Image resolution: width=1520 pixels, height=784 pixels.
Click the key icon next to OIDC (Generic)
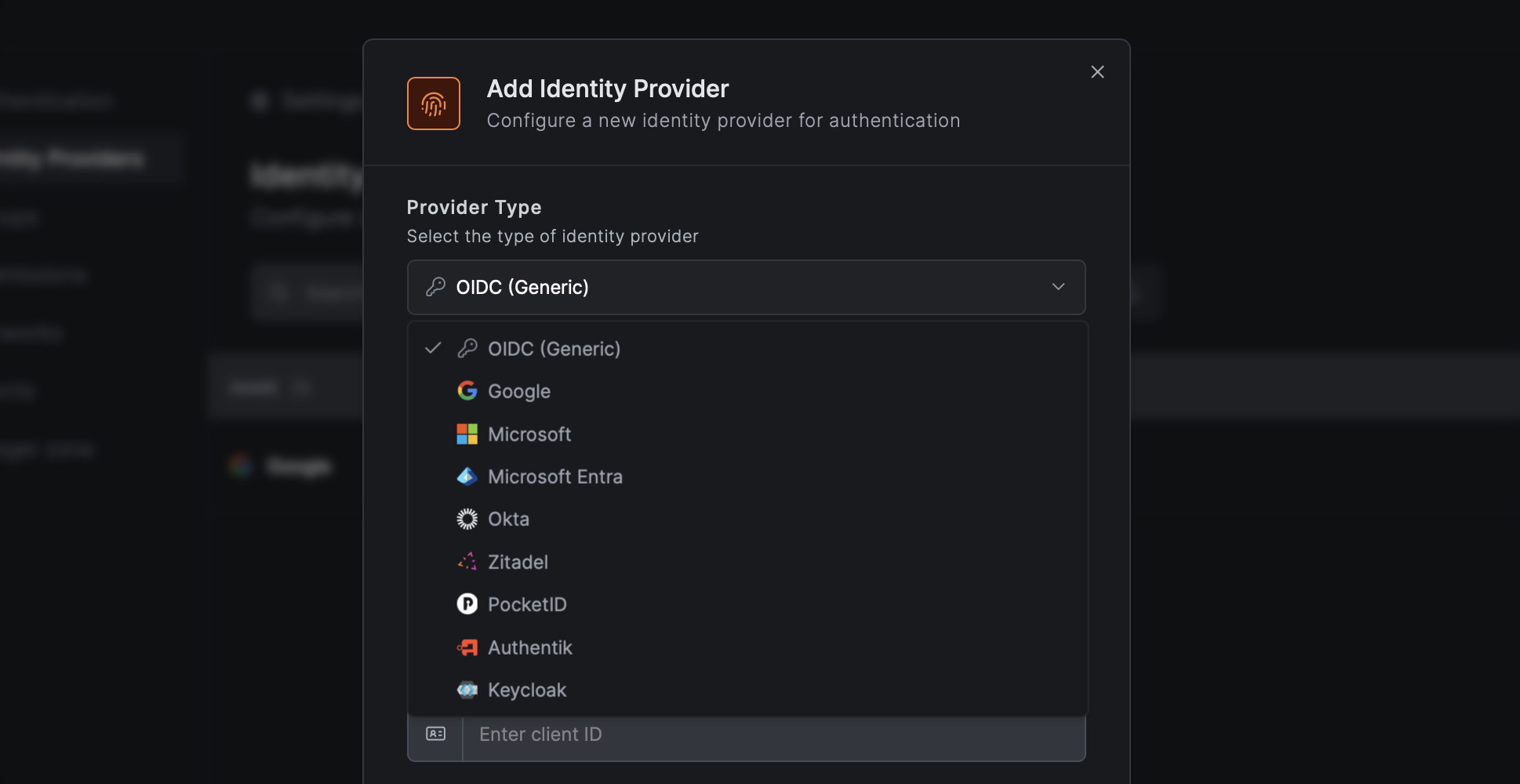point(434,286)
